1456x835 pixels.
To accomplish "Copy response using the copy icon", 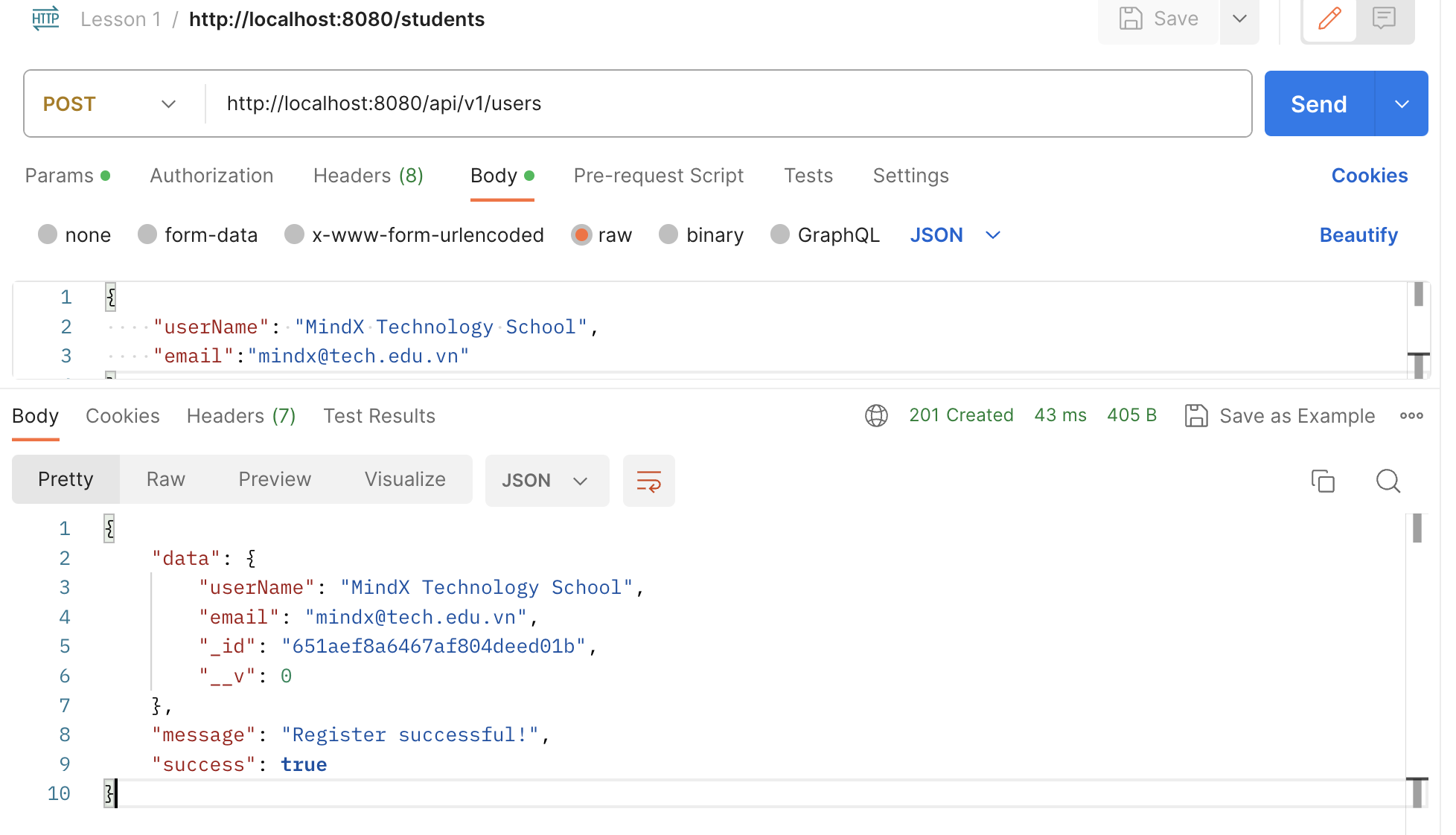I will [1323, 481].
